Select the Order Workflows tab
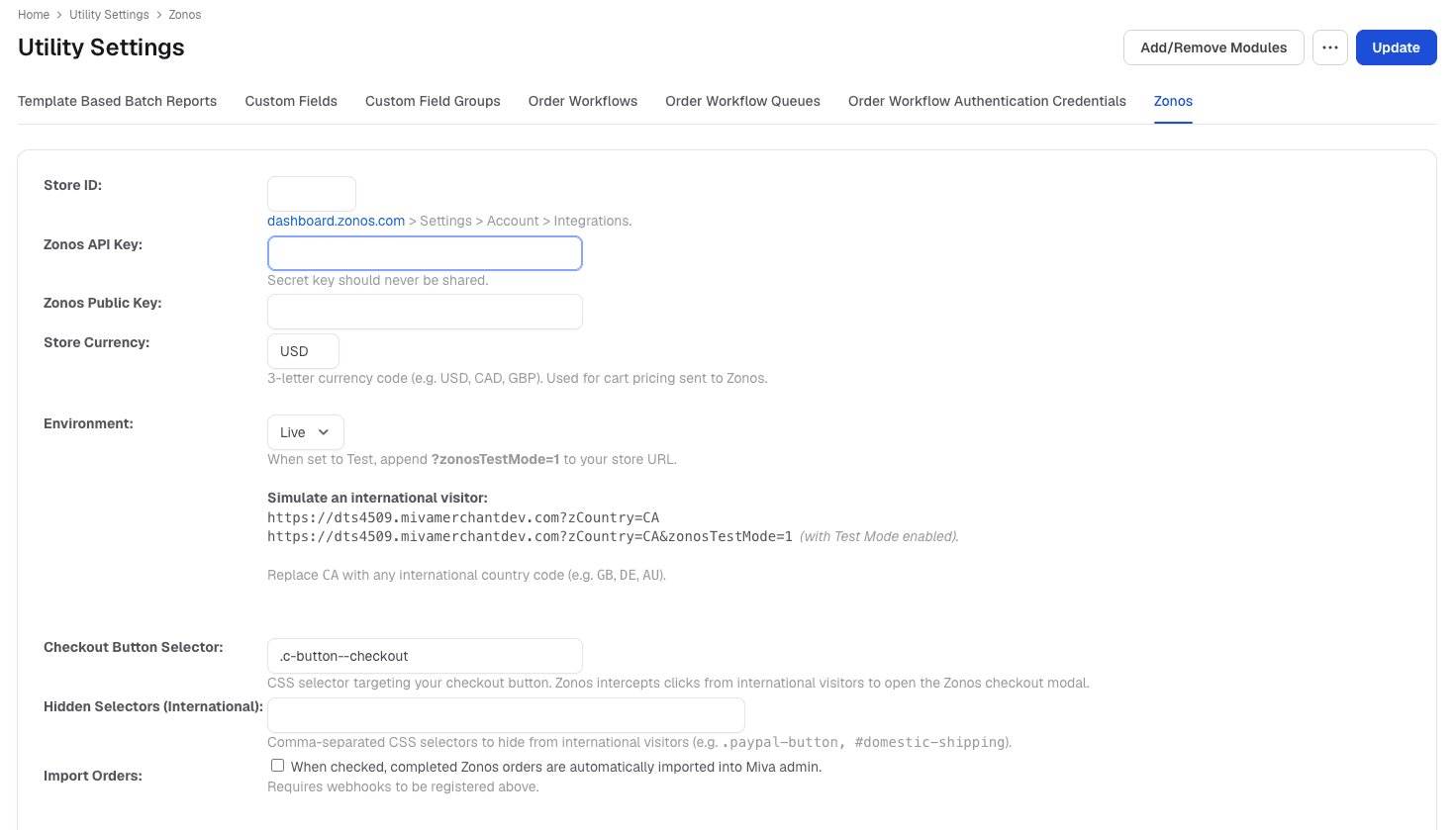This screenshot has width=1456, height=830. pyautogui.click(x=583, y=101)
